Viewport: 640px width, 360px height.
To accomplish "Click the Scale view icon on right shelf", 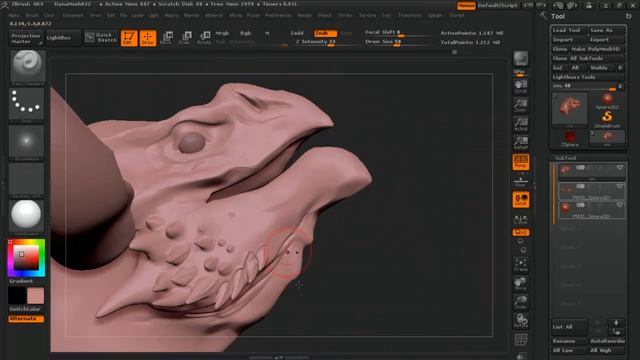I will click(x=520, y=303).
